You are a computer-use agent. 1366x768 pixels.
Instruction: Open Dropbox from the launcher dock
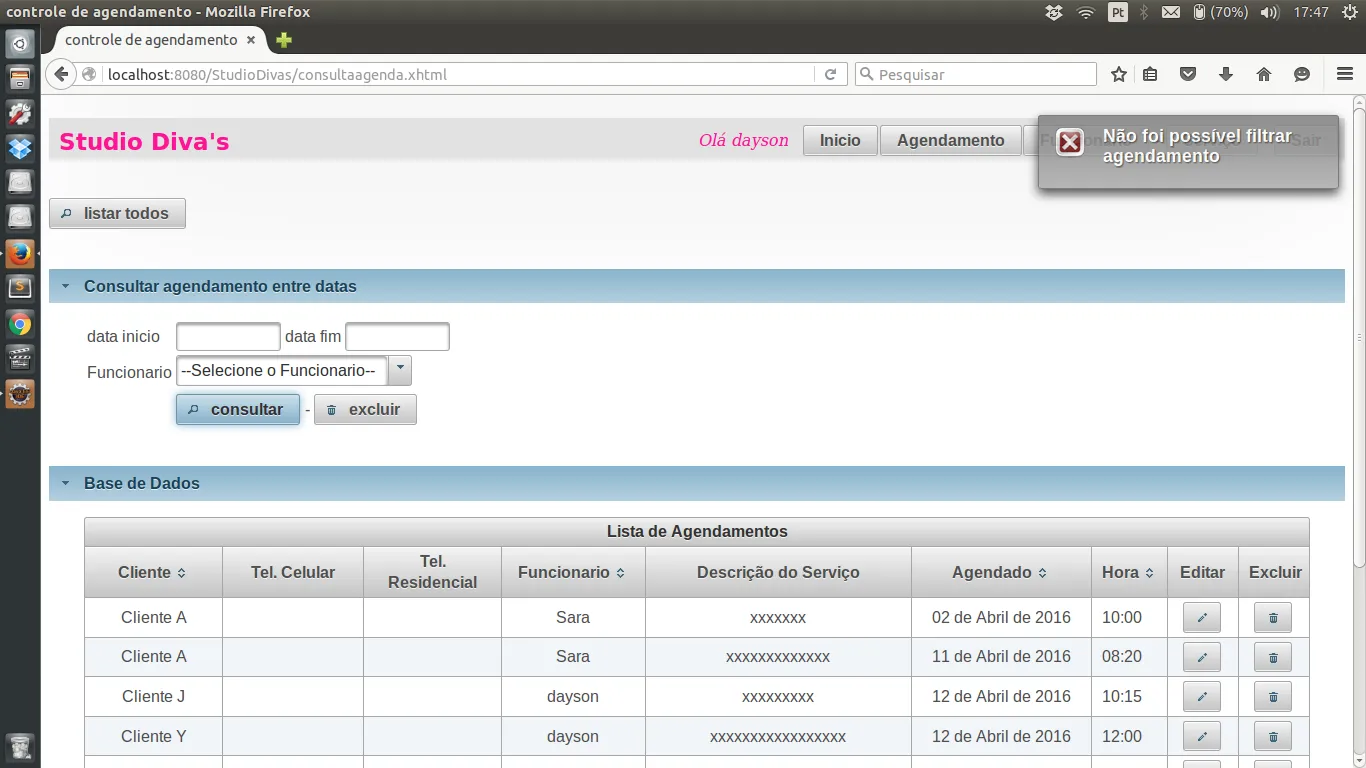(x=20, y=149)
